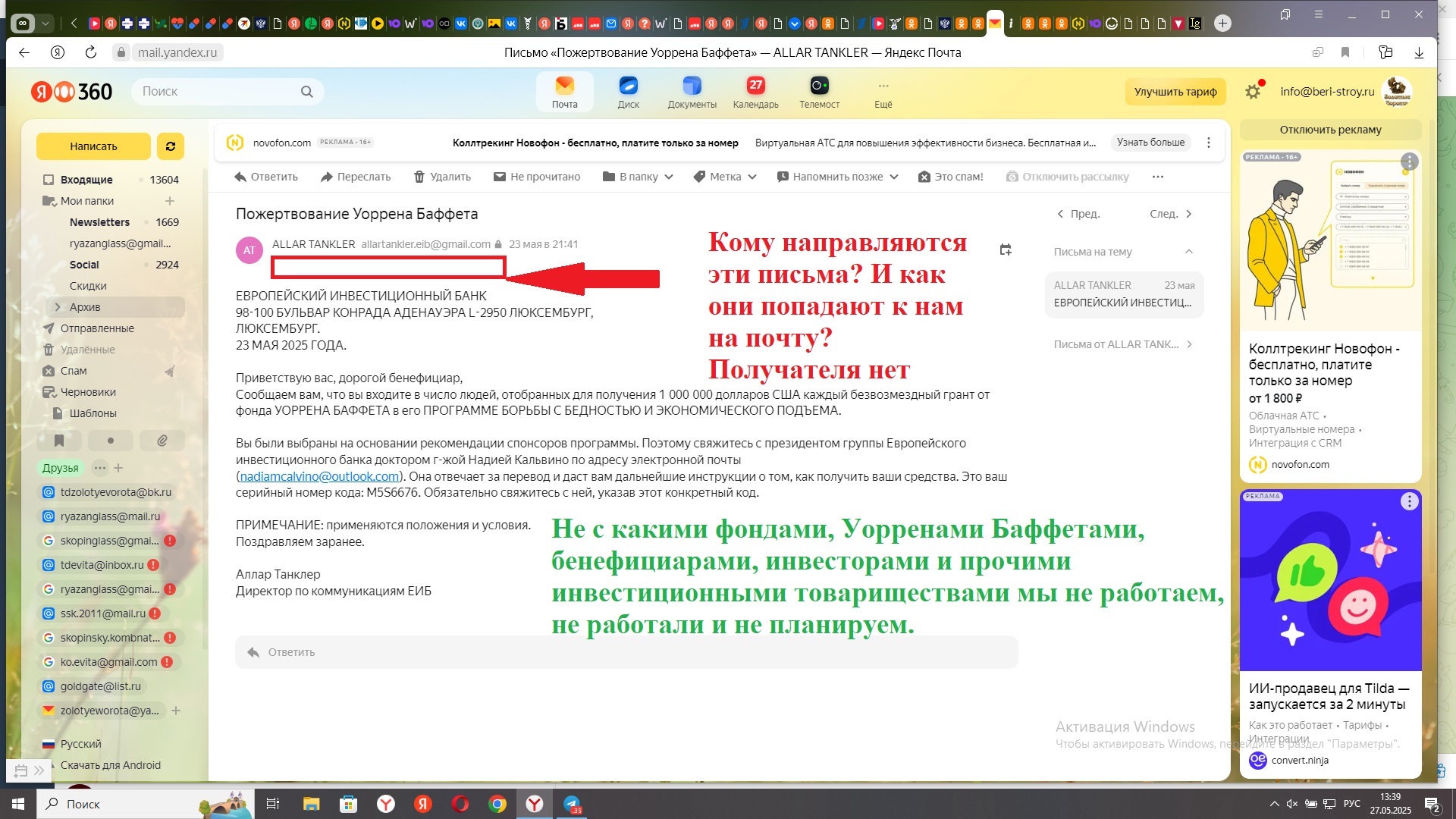
Task: Expand the Архив folder
Action: 58,307
